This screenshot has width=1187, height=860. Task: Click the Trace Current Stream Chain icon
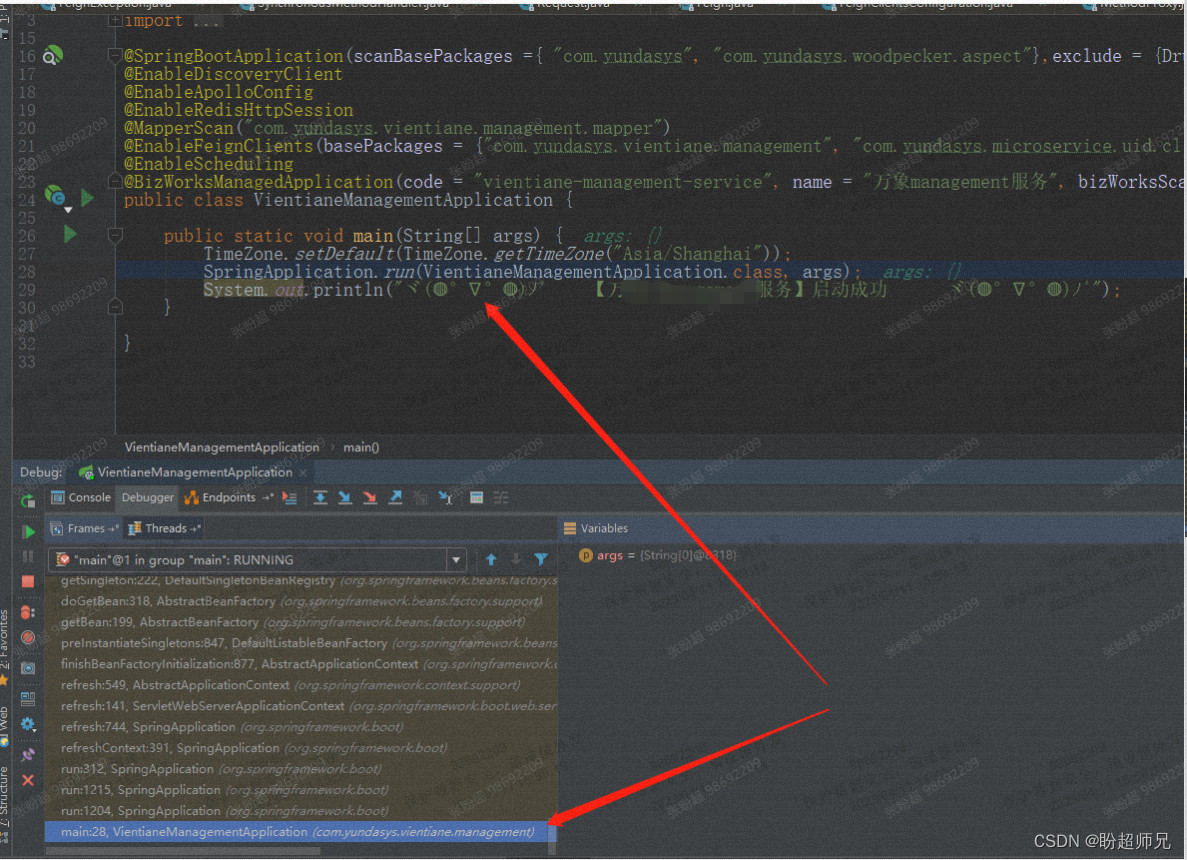pos(501,497)
